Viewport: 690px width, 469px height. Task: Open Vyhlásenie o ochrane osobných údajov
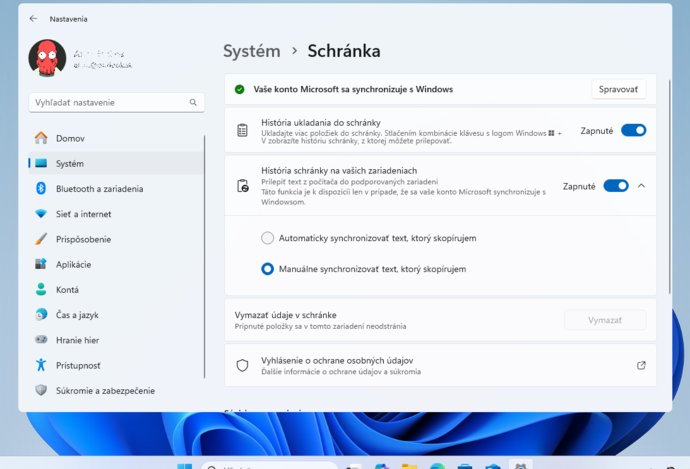click(440, 365)
